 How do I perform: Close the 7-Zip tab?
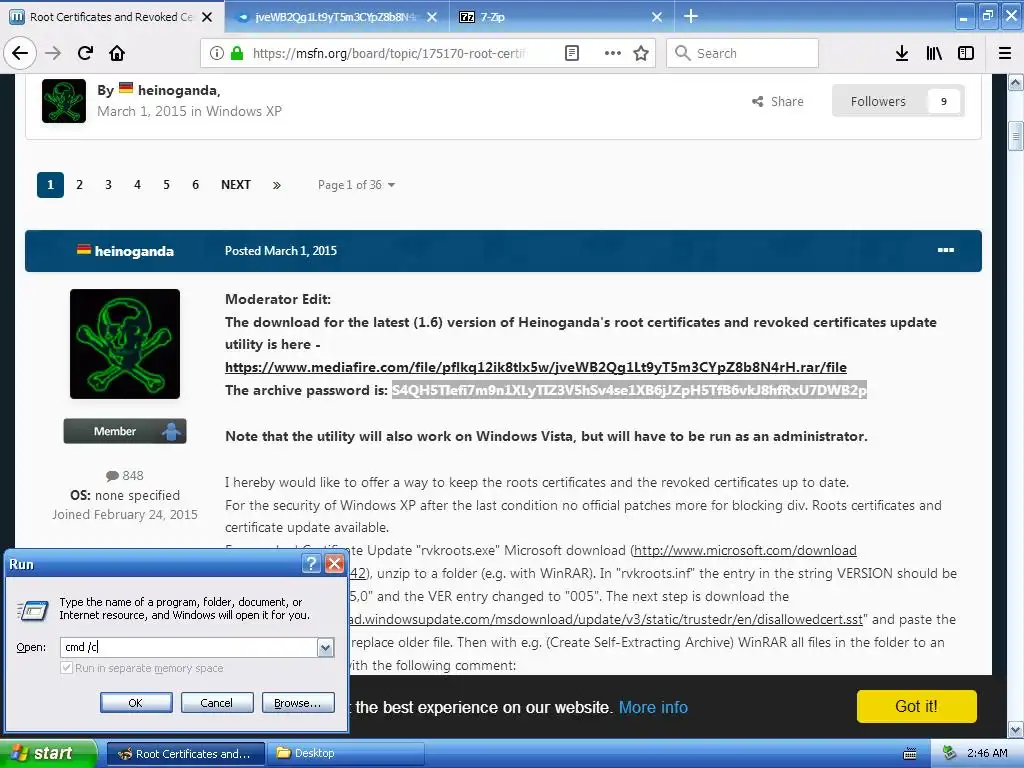pyautogui.click(x=657, y=17)
